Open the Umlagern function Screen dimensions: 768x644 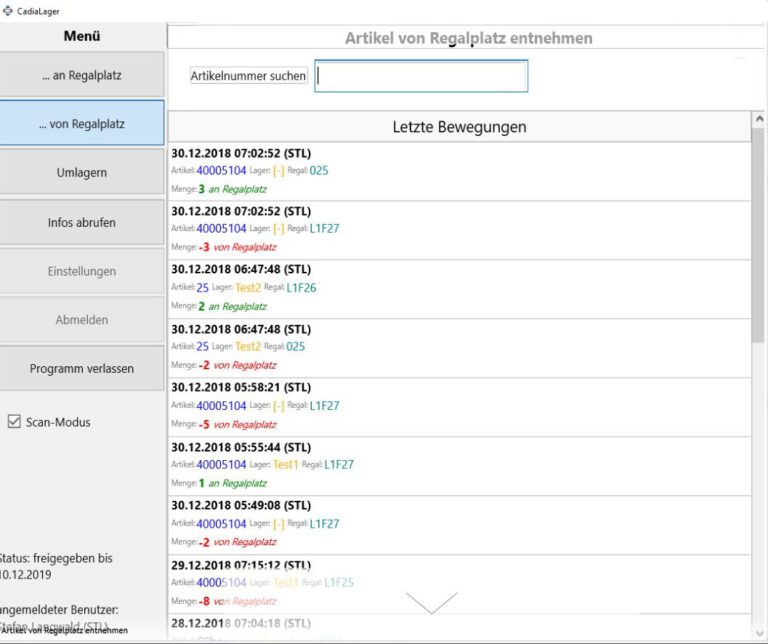click(x=82, y=173)
